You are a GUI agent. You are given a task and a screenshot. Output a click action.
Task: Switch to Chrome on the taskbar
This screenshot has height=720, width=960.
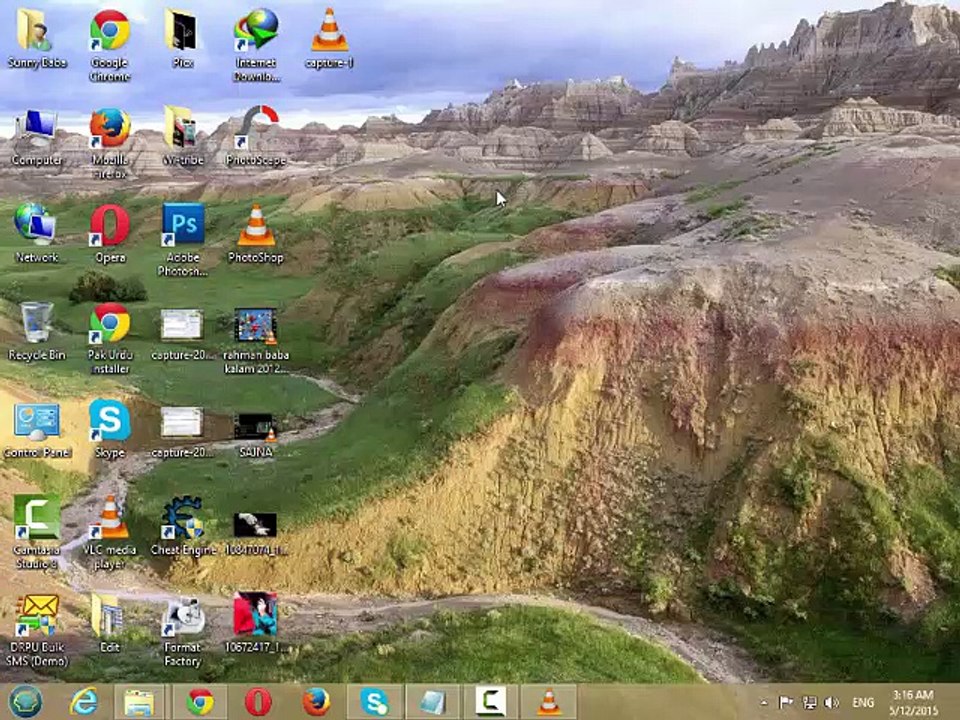pyautogui.click(x=200, y=702)
